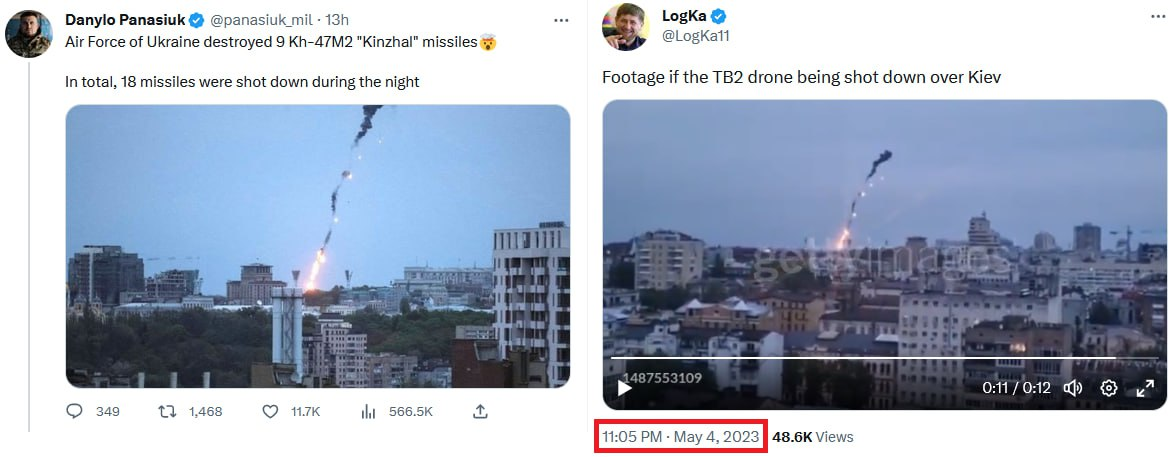Mute the video volume

1073,388
